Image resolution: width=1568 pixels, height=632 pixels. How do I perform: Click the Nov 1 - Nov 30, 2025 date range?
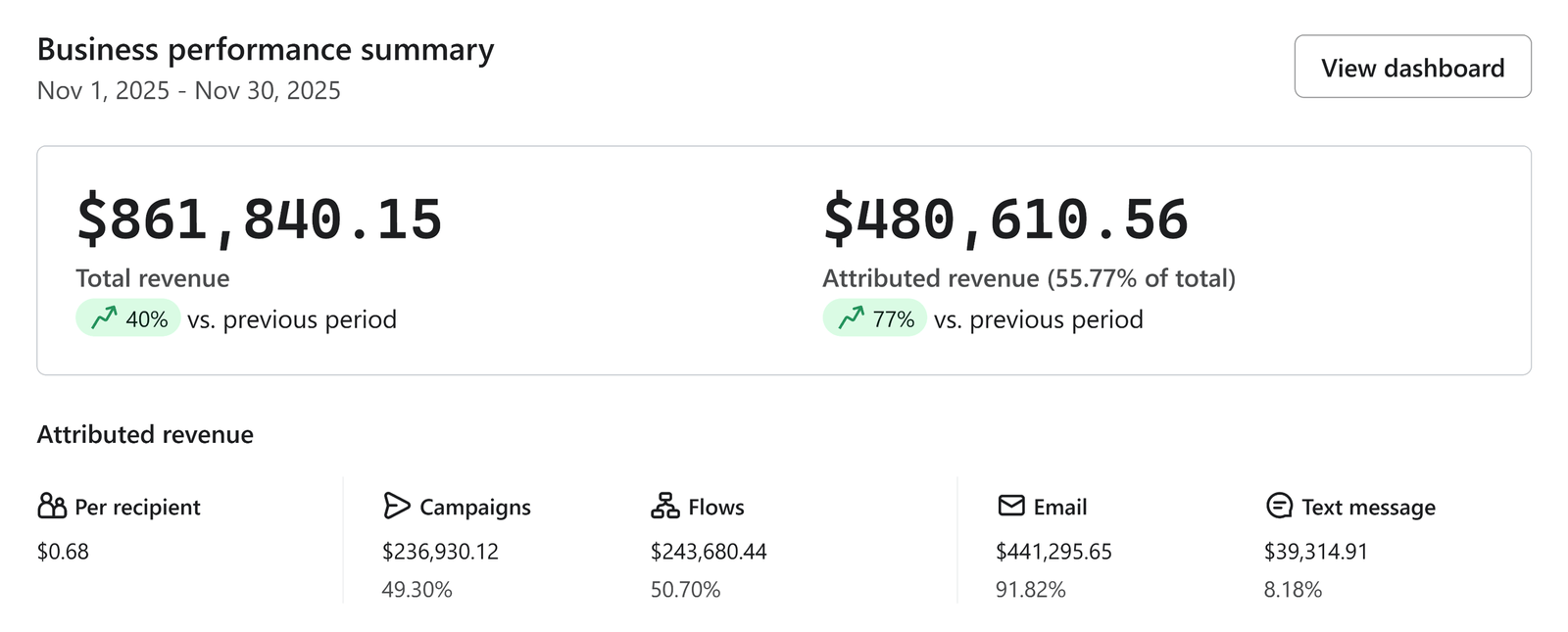189,91
